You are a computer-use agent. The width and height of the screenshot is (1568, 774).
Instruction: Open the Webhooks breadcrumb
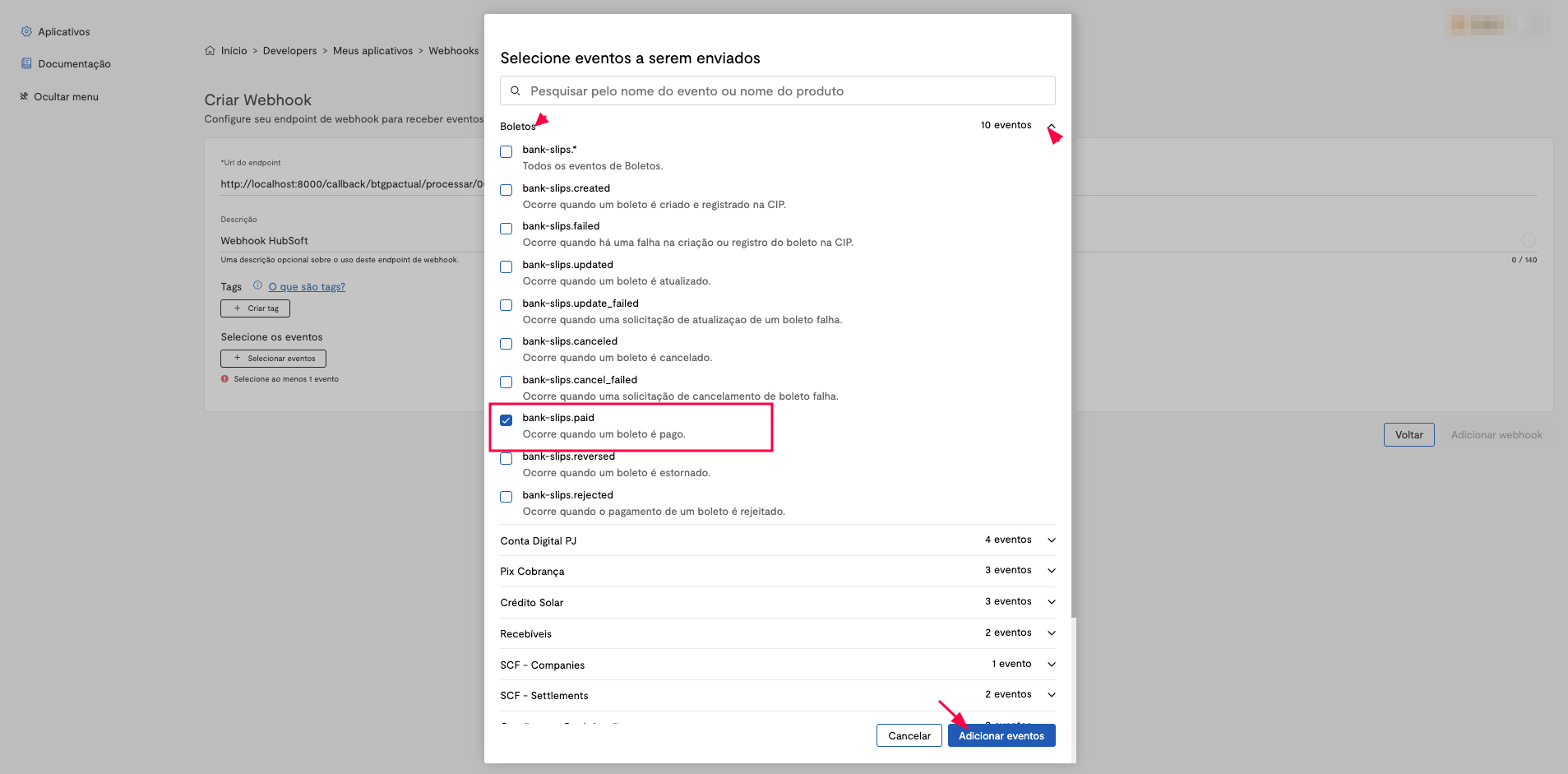tap(453, 50)
